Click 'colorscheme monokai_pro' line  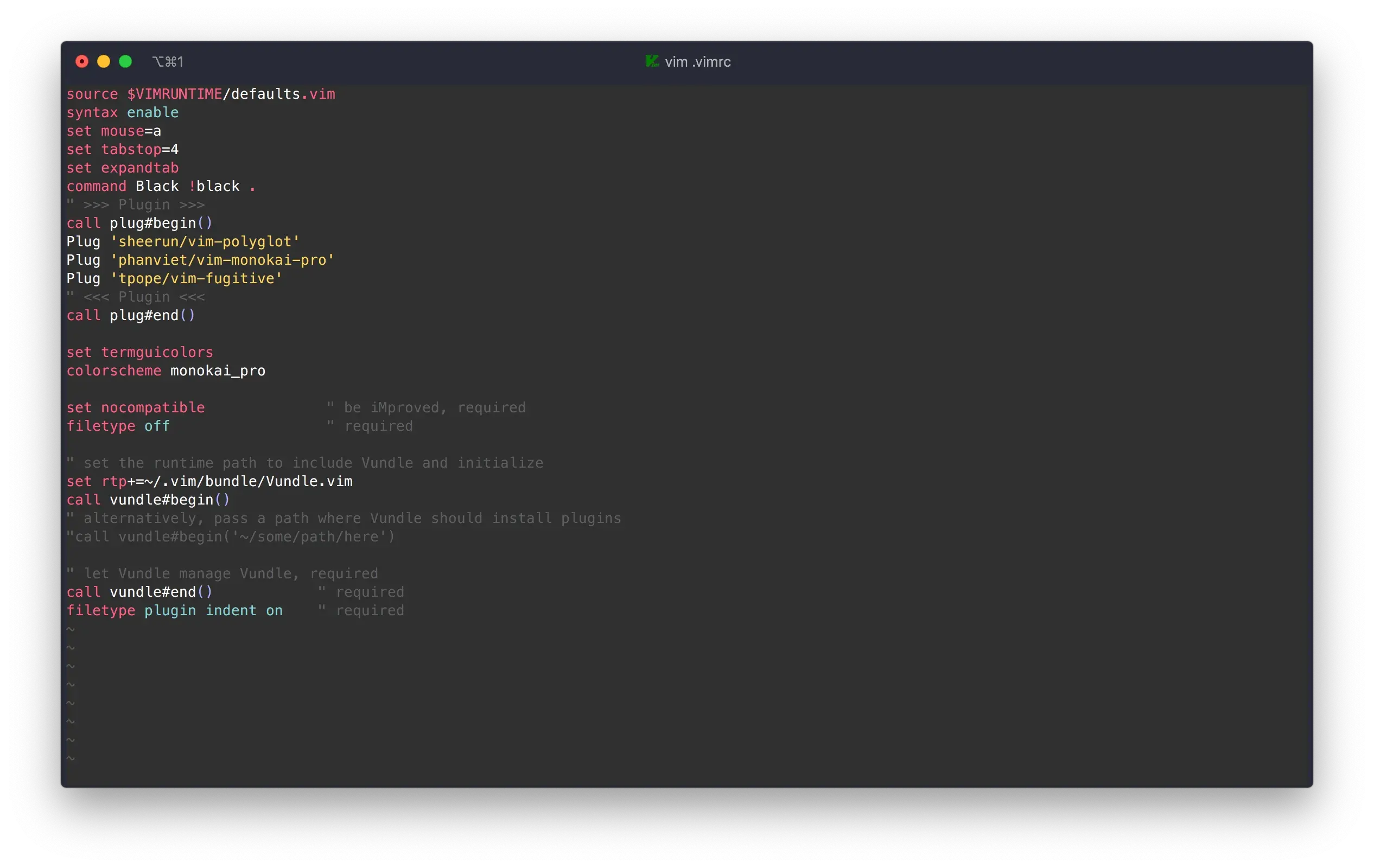pyautogui.click(x=166, y=371)
